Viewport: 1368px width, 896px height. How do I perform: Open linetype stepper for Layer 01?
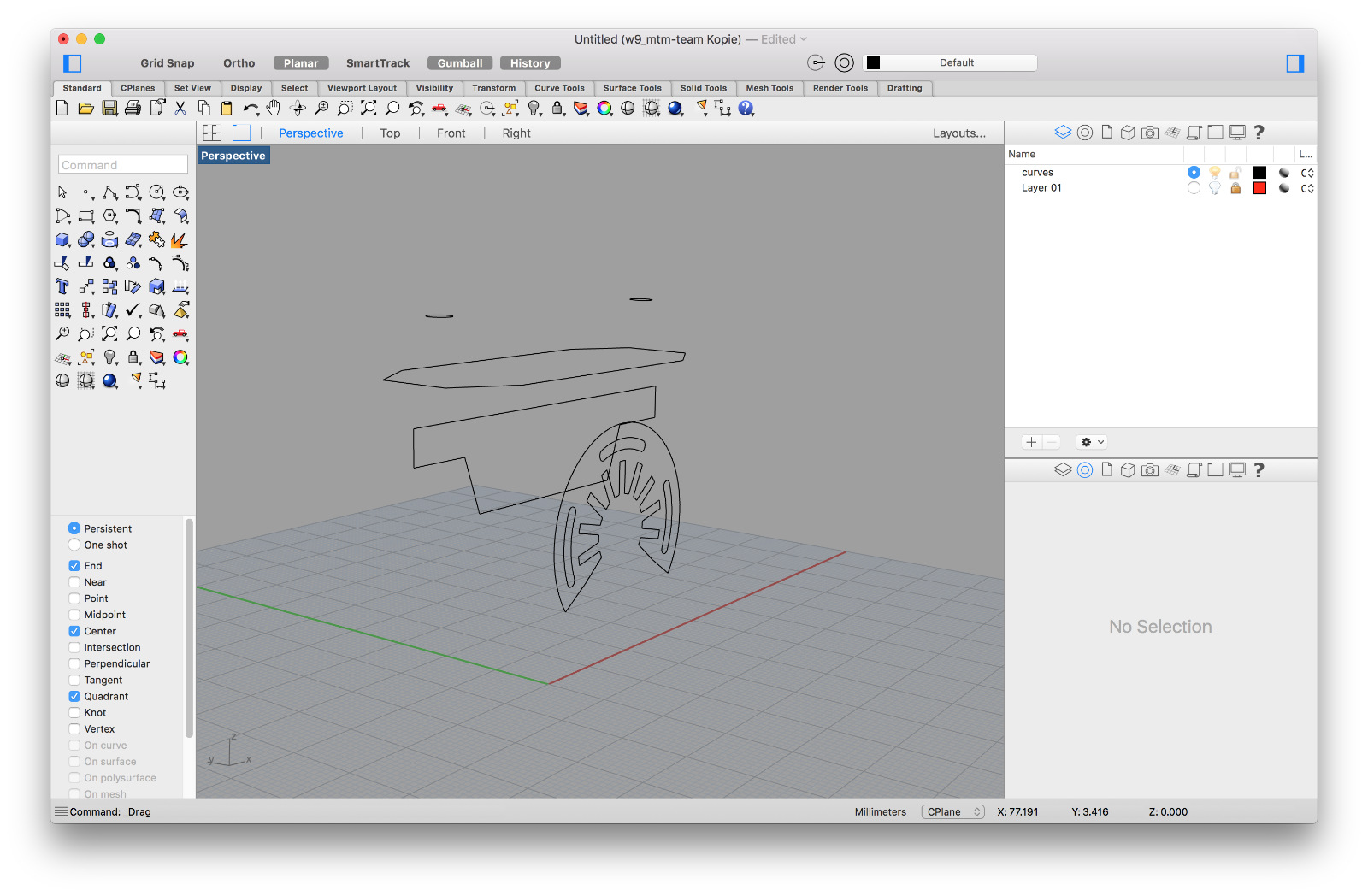coord(1307,188)
